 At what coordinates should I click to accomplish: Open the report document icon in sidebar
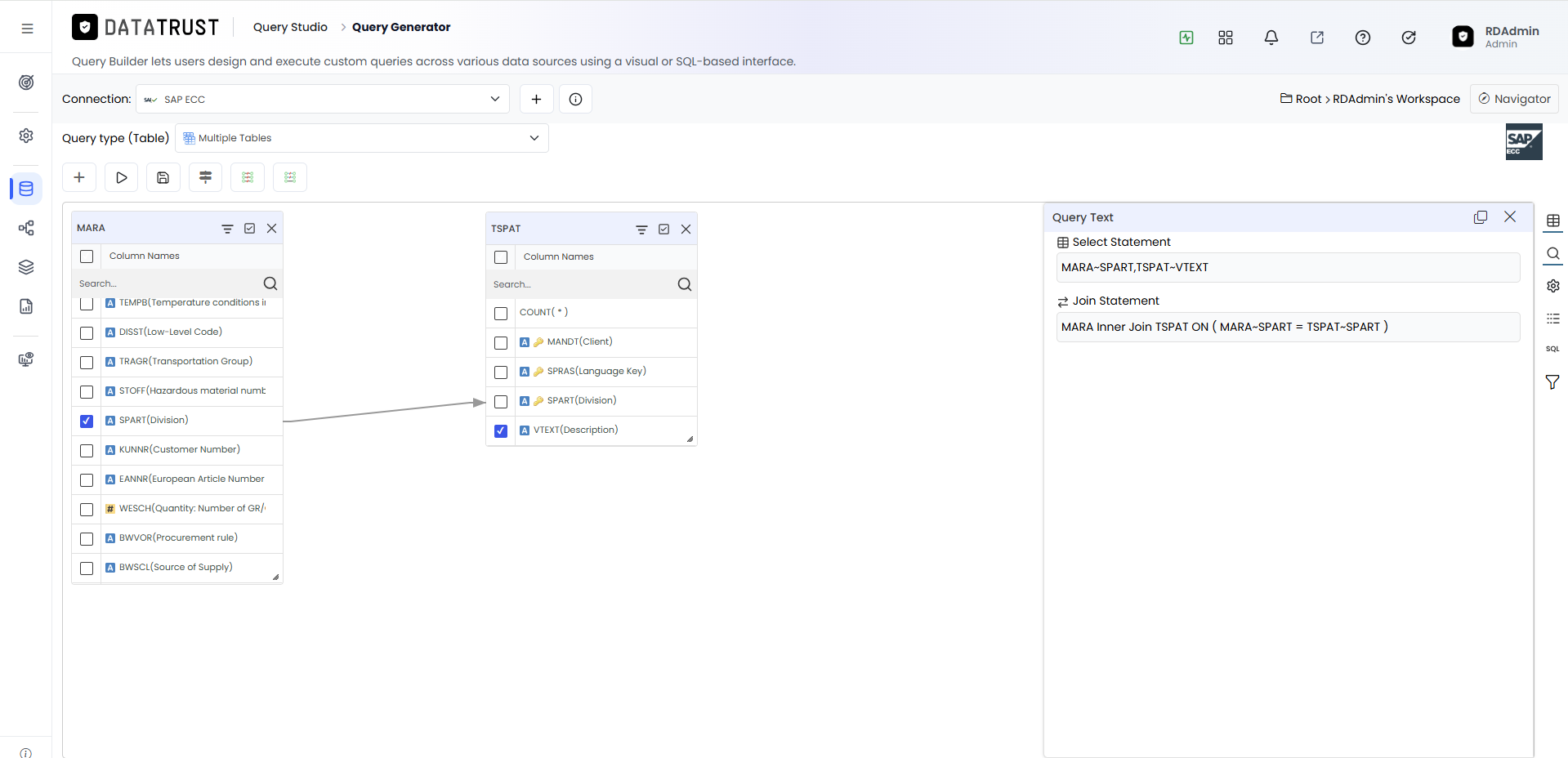tap(26, 306)
